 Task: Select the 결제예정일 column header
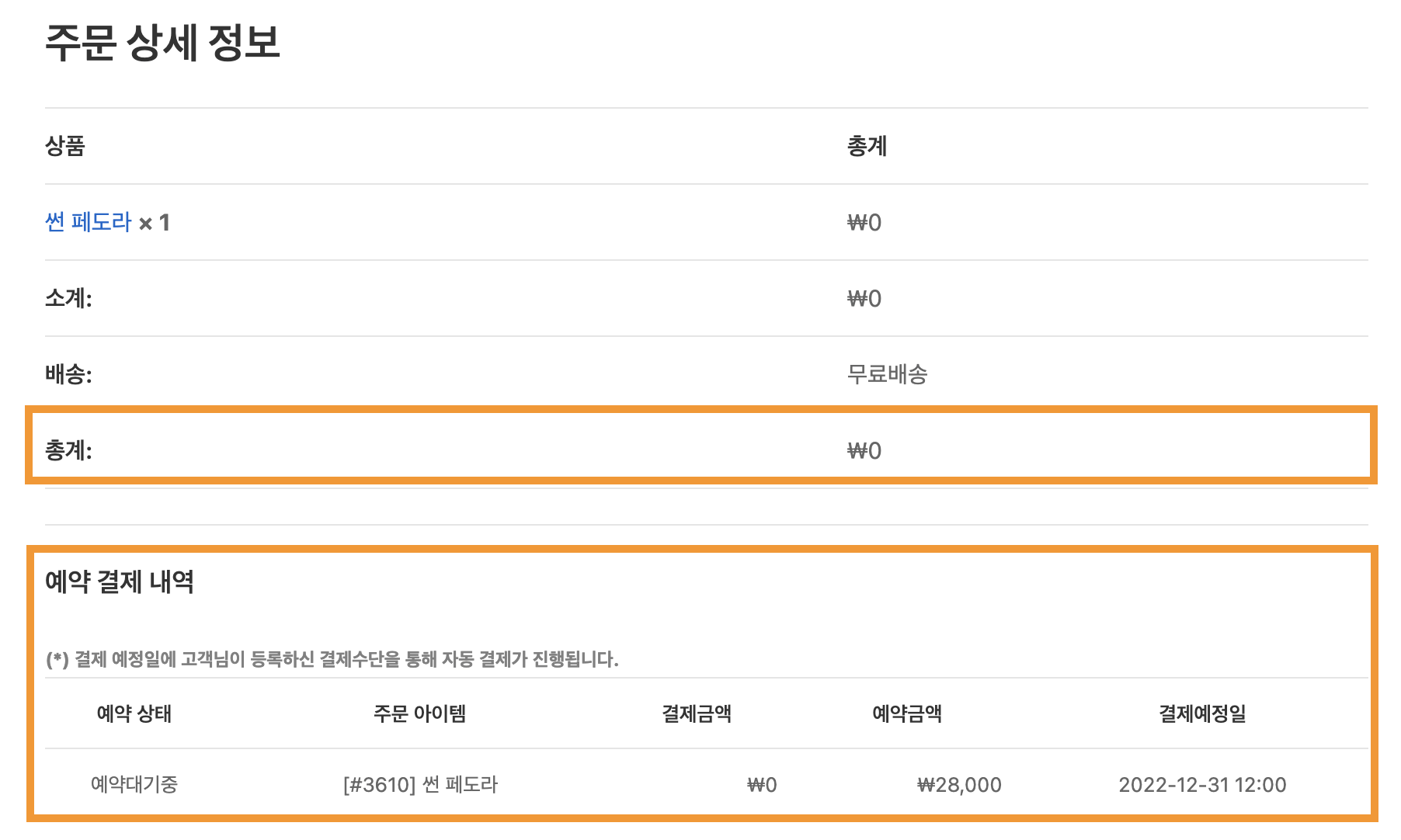click(1202, 713)
